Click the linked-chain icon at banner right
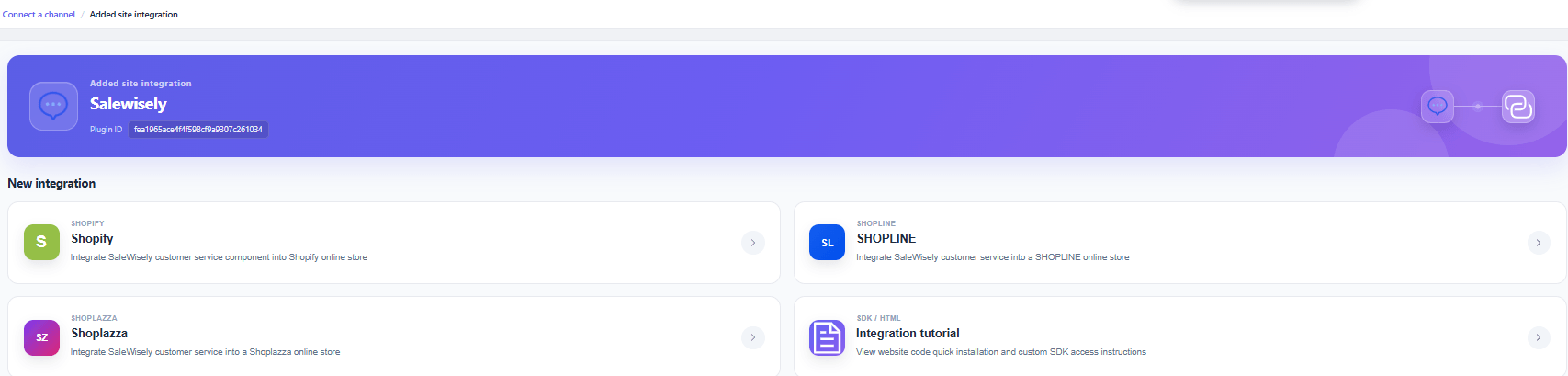This screenshot has height=376, width=1568. (x=1518, y=107)
